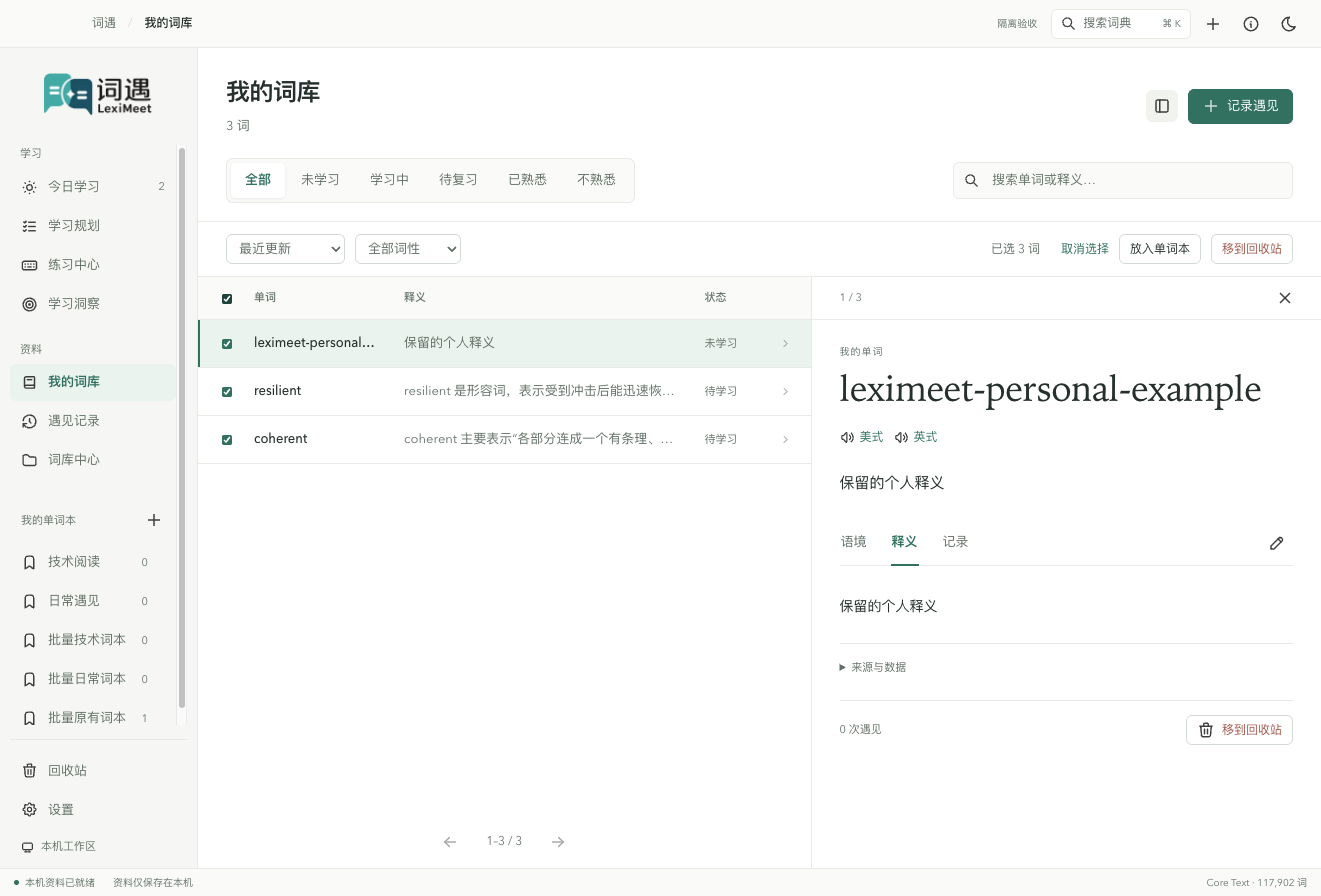Click 放入单词本 button

coord(1160,249)
